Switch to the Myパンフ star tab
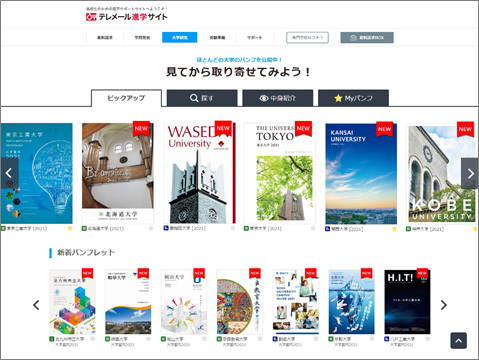 tap(353, 98)
